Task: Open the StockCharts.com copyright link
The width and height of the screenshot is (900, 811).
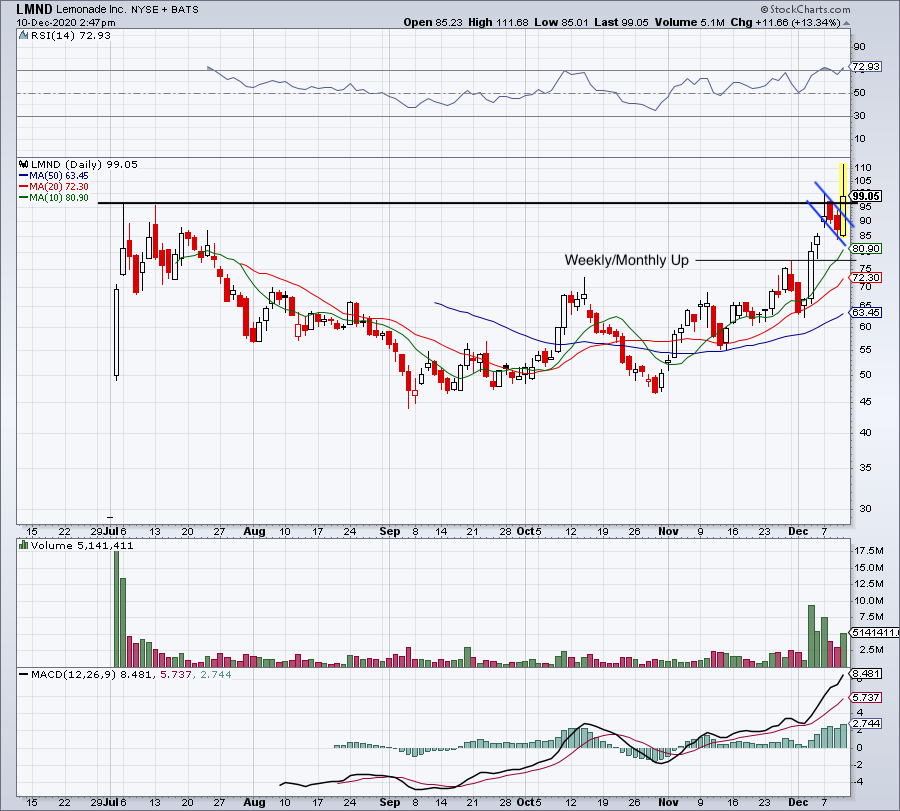Action: click(806, 9)
